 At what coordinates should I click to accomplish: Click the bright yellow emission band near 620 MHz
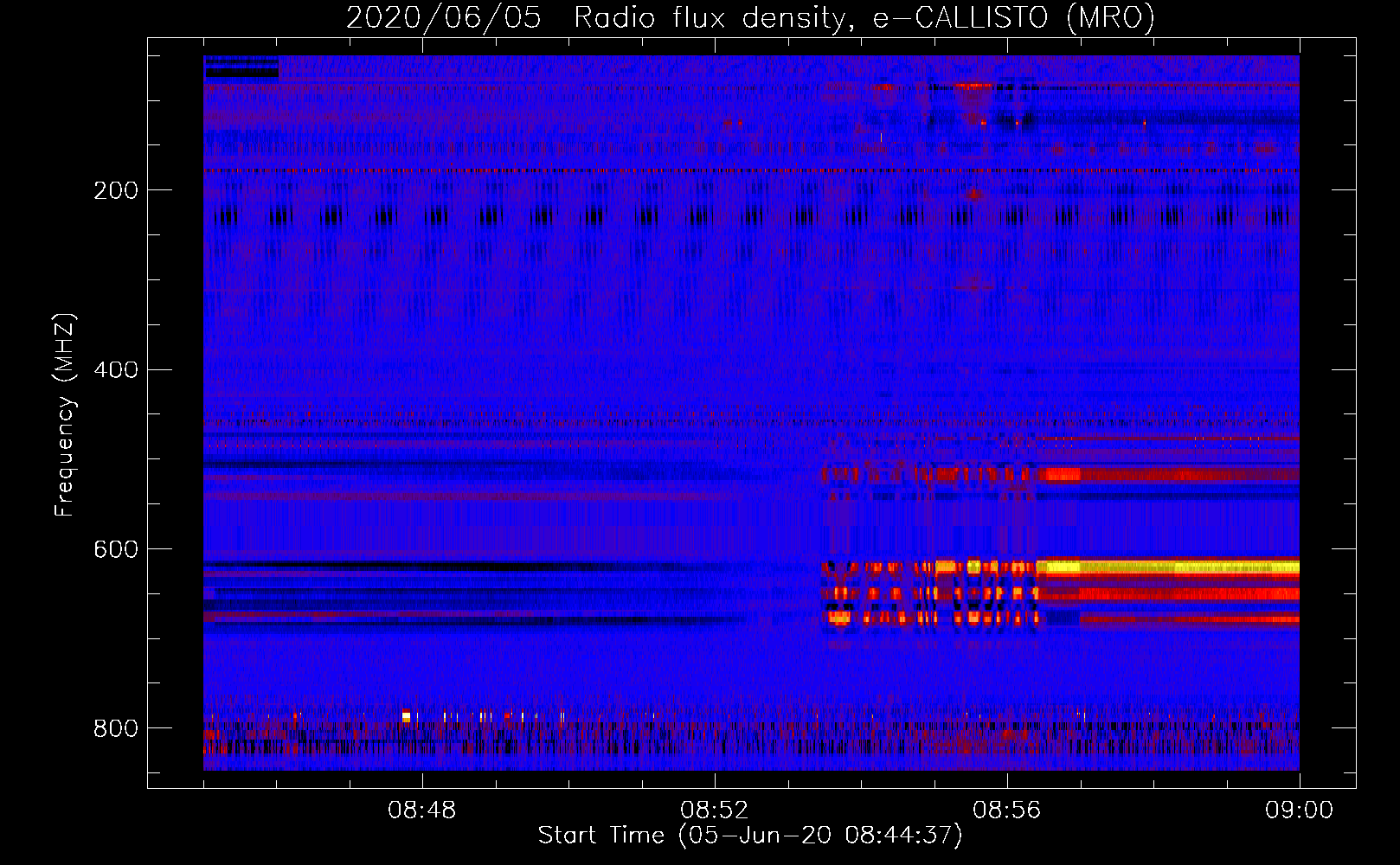click(1168, 567)
